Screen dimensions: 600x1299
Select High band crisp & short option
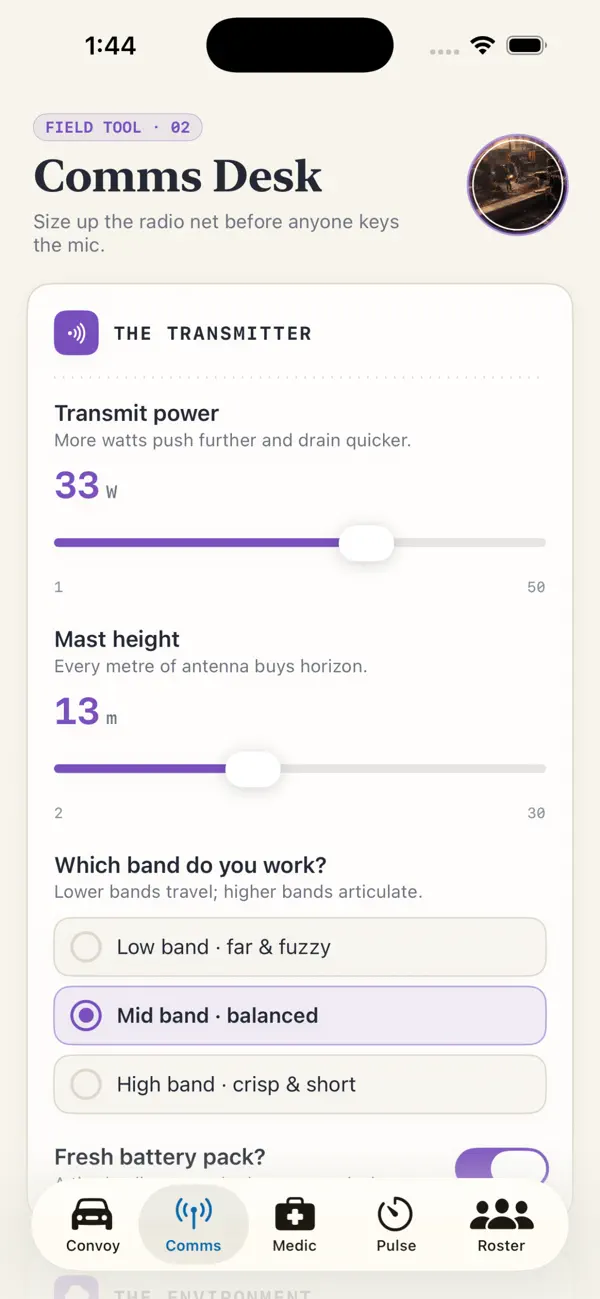pyautogui.click(x=300, y=1084)
